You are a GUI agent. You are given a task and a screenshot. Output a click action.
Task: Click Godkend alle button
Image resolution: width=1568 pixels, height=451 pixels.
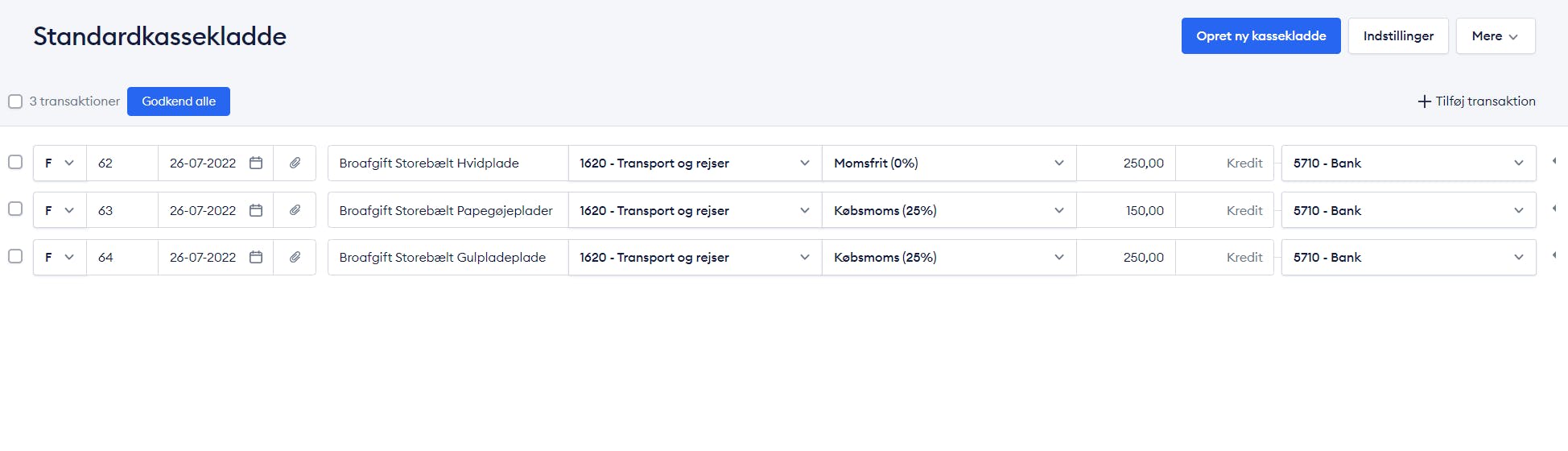(x=179, y=101)
